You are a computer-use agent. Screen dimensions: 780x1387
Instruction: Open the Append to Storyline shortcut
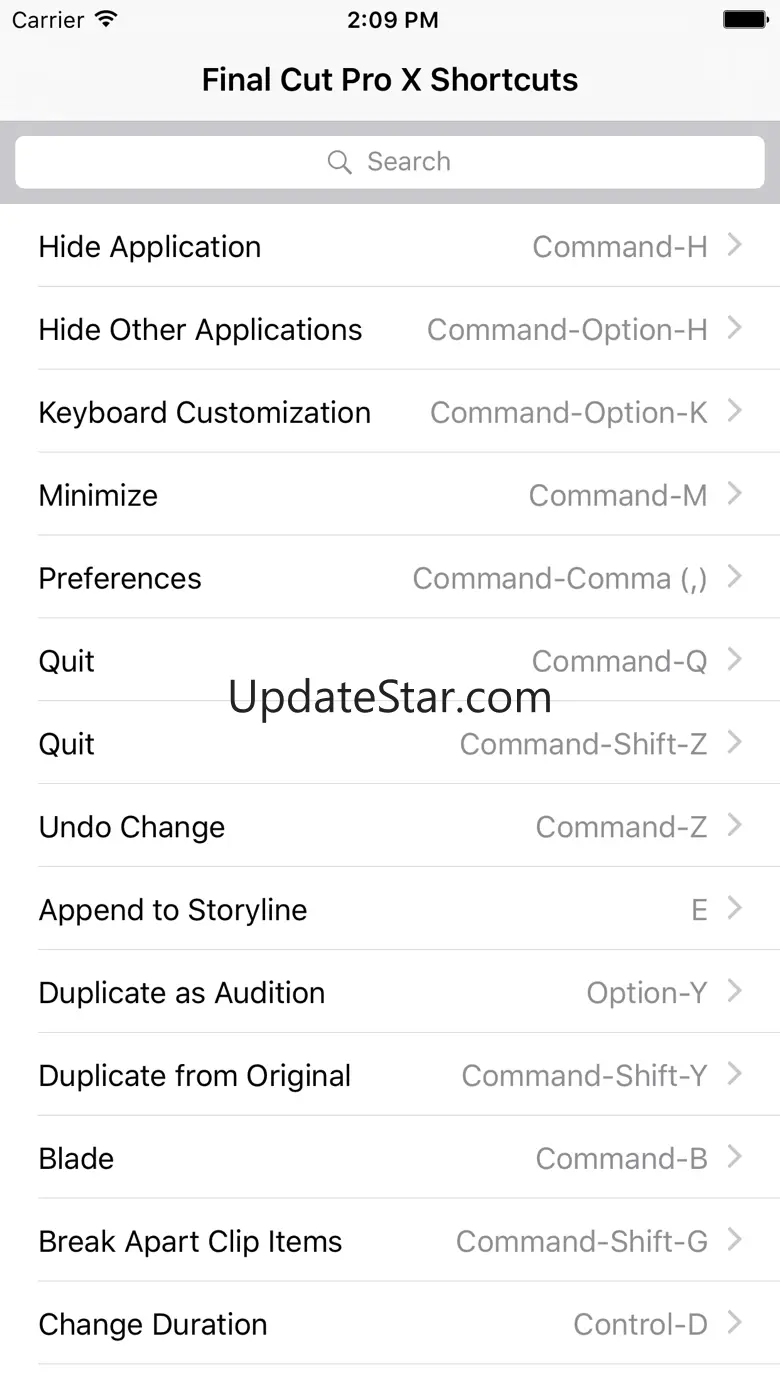pyautogui.click(x=390, y=909)
